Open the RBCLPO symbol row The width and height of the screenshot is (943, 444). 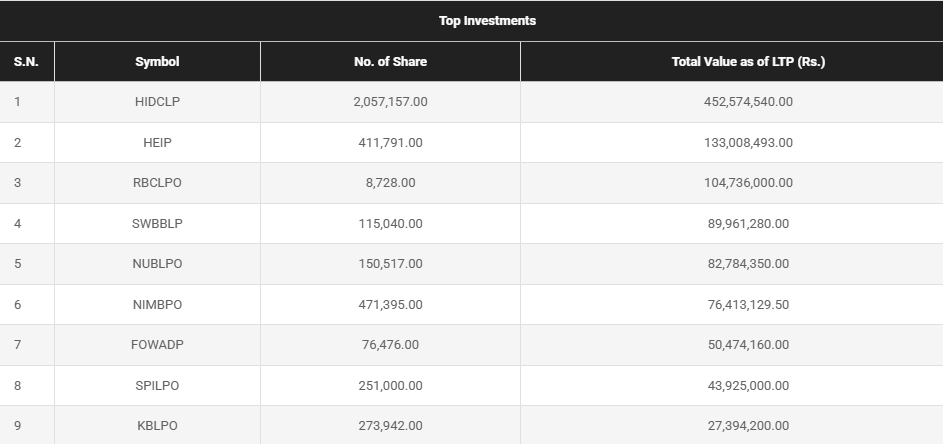(157, 183)
